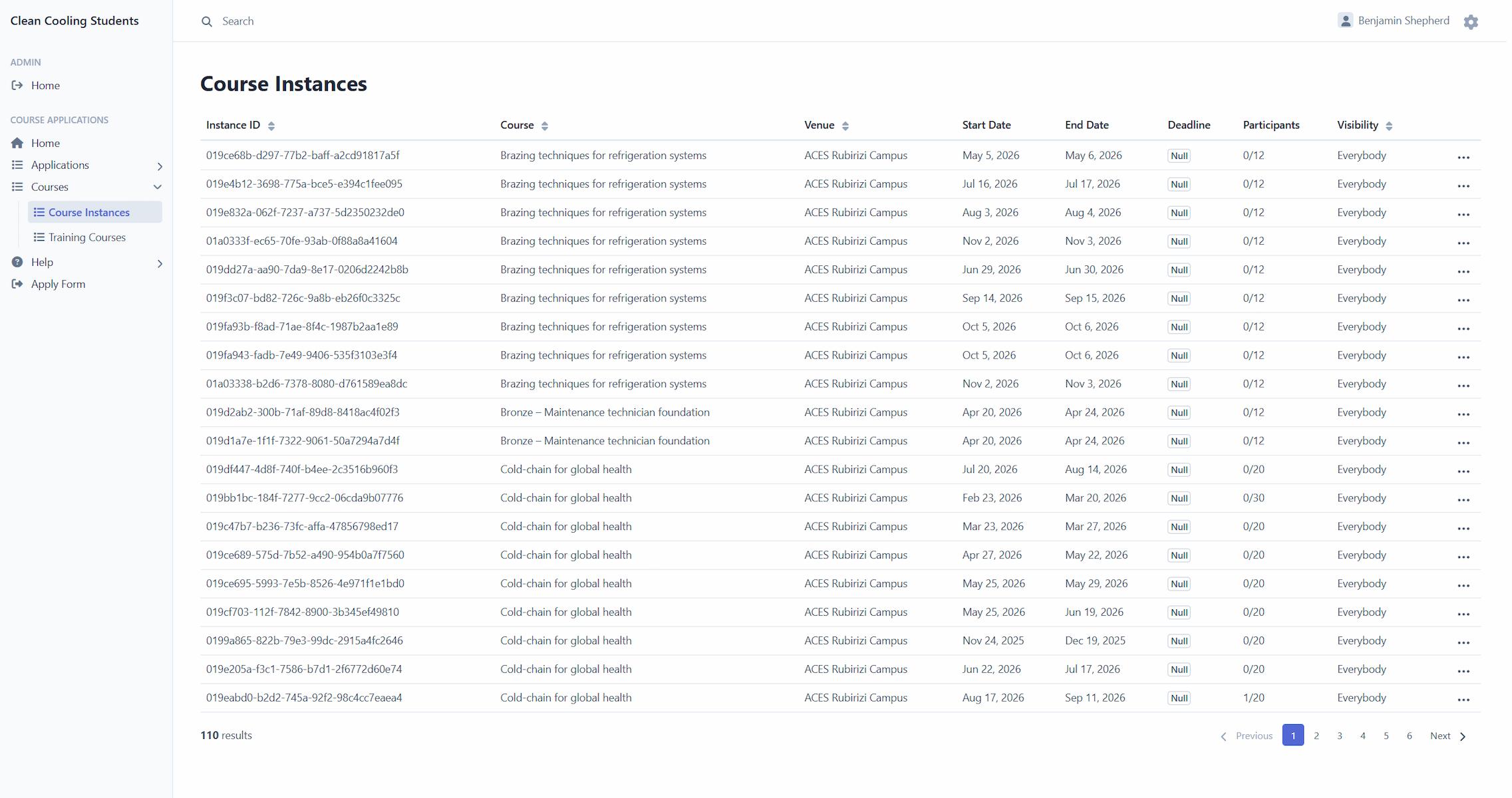The height and width of the screenshot is (798, 1512).
Task: Open actions menu for instance 019d2ab2-300b-71af-89d8-8418ac4f02f3
Action: coord(1463,414)
